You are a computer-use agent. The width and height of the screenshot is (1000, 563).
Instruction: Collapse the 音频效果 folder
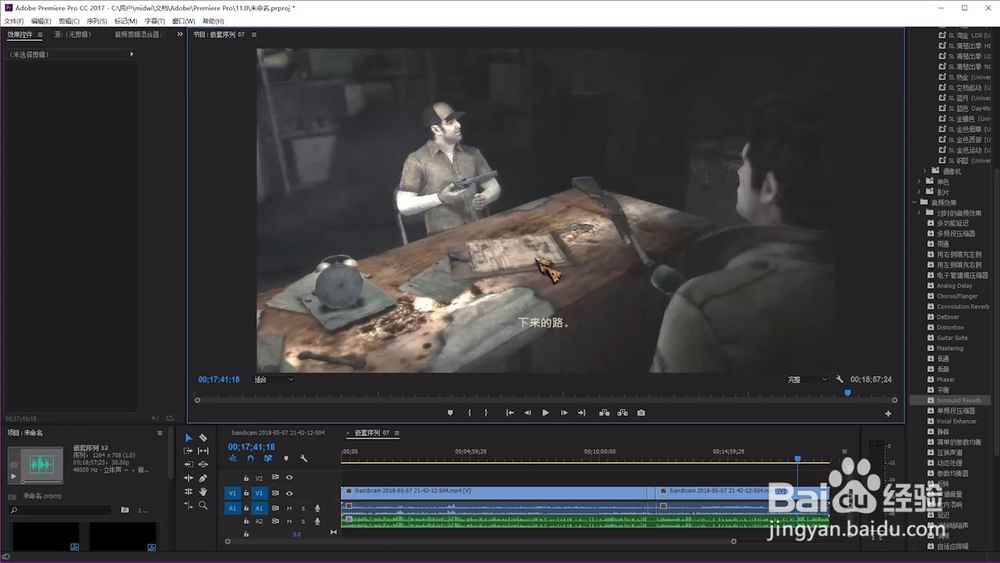(x=914, y=202)
